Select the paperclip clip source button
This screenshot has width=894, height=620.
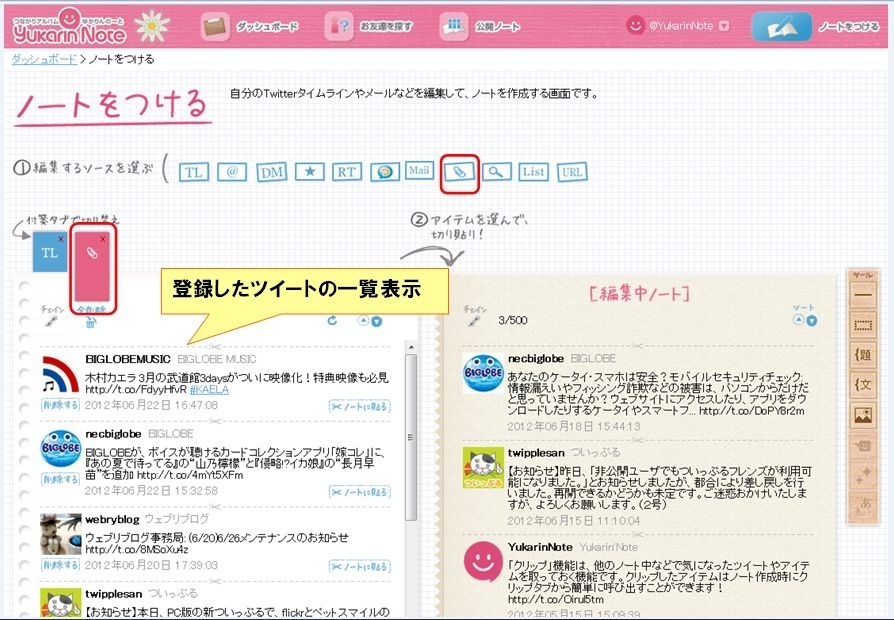click(460, 172)
